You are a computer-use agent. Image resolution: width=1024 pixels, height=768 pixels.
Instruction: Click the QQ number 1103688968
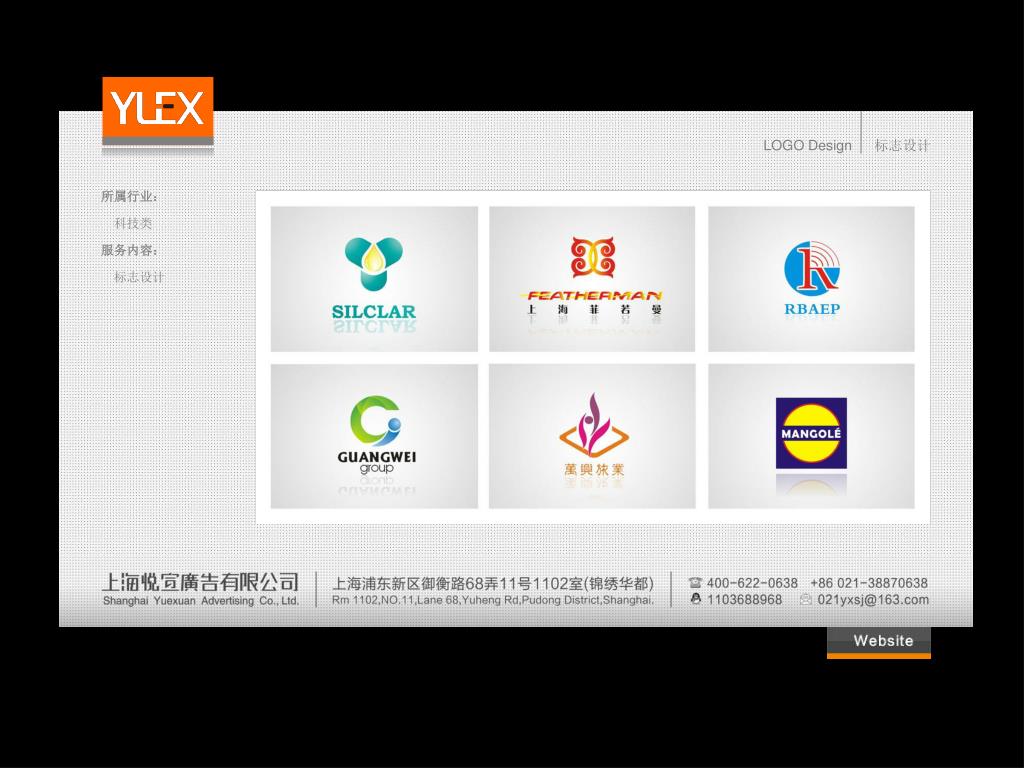(x=744, y=600)
